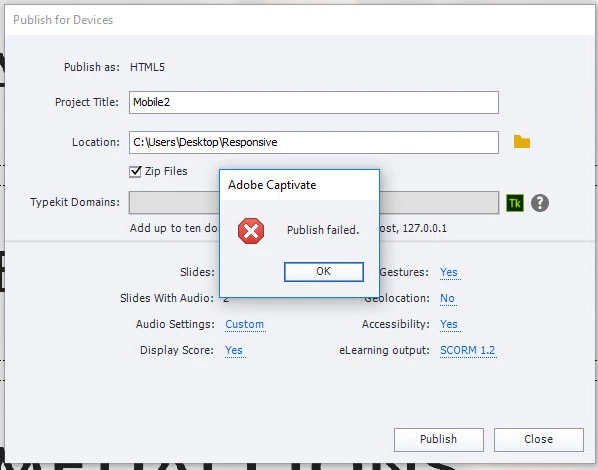Click the Typekit Domains field

[313, 203]
